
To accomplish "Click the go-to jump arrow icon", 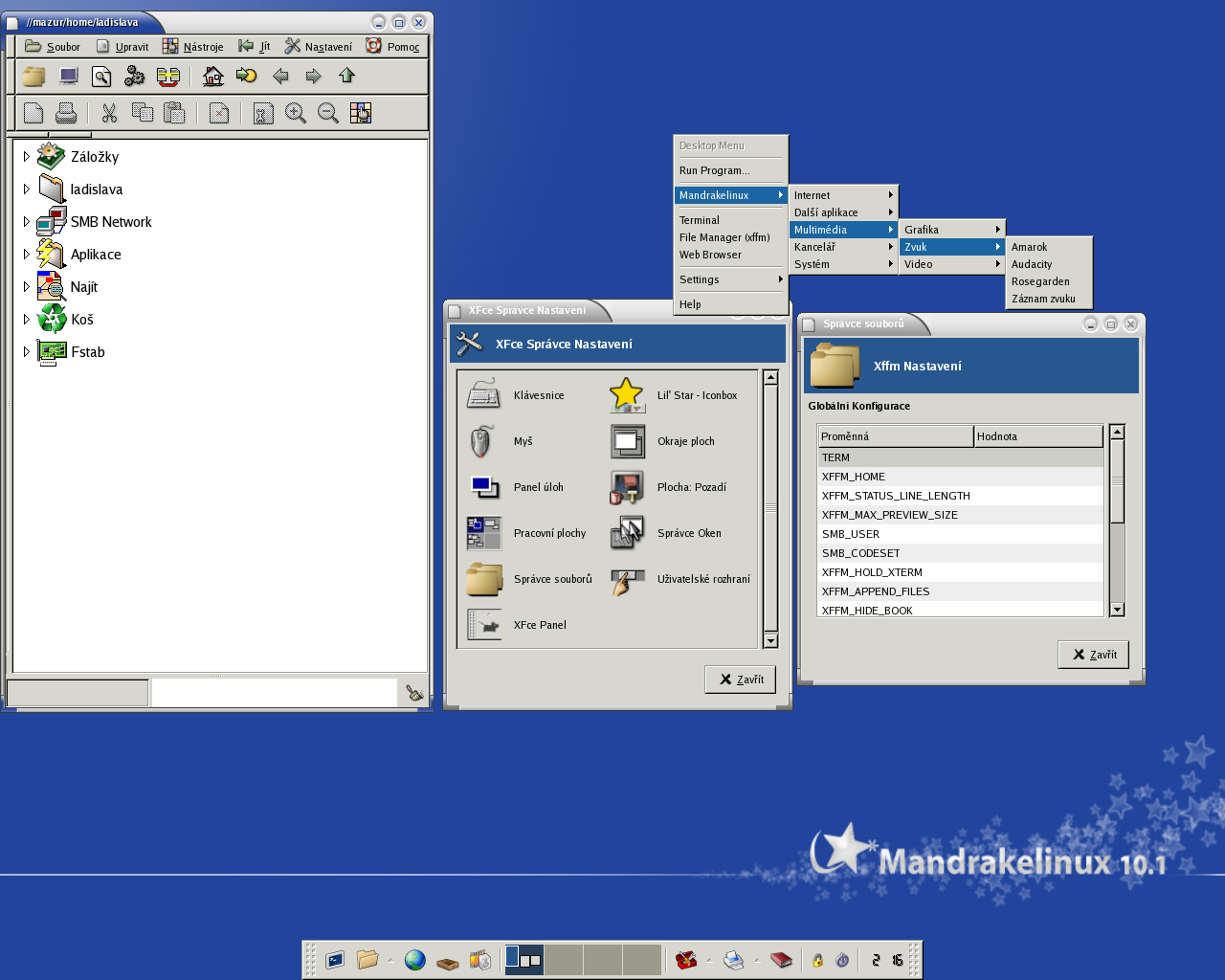I will [x=247, y=77].
